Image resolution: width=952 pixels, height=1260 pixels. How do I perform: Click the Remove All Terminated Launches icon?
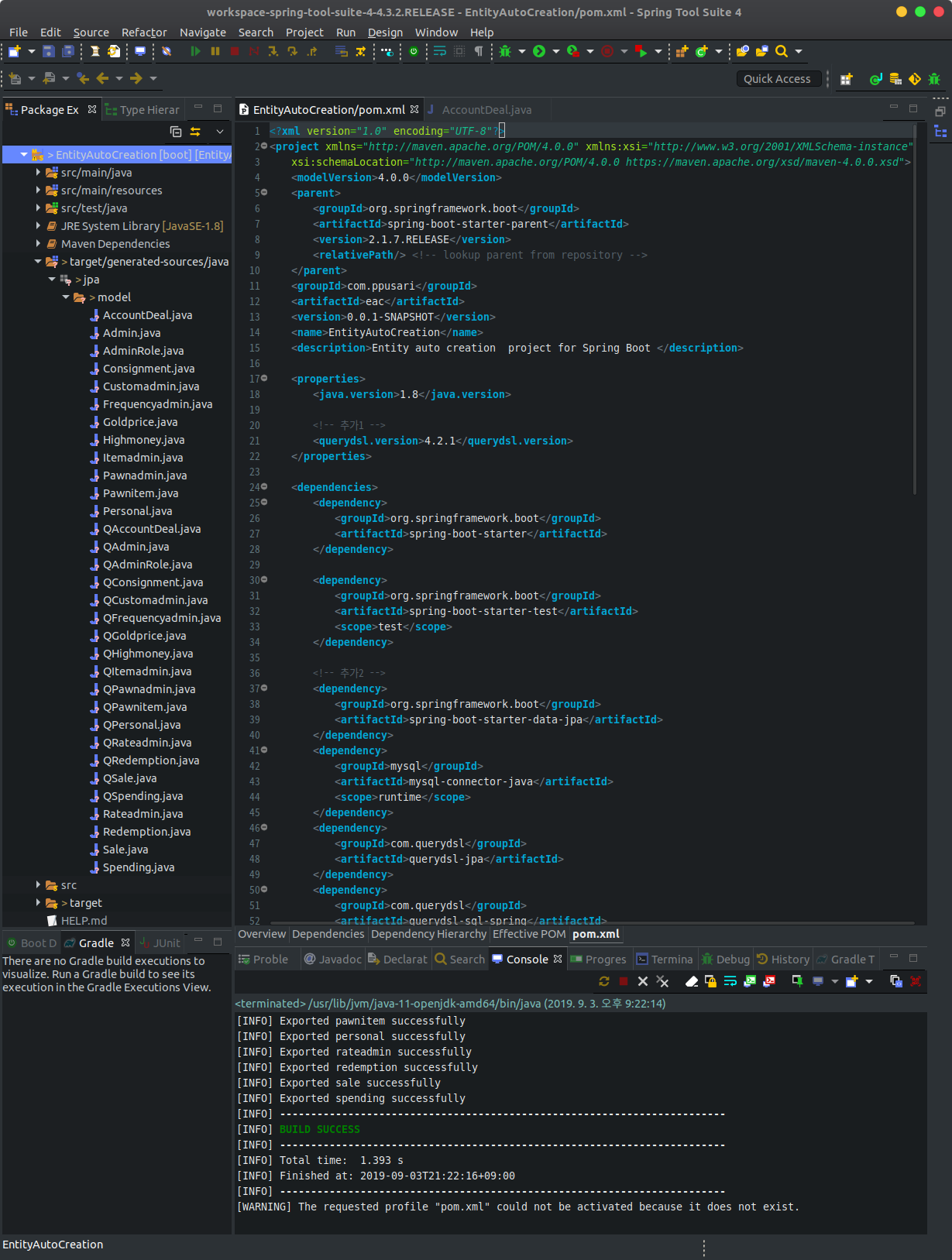click(x=662, y=981)
